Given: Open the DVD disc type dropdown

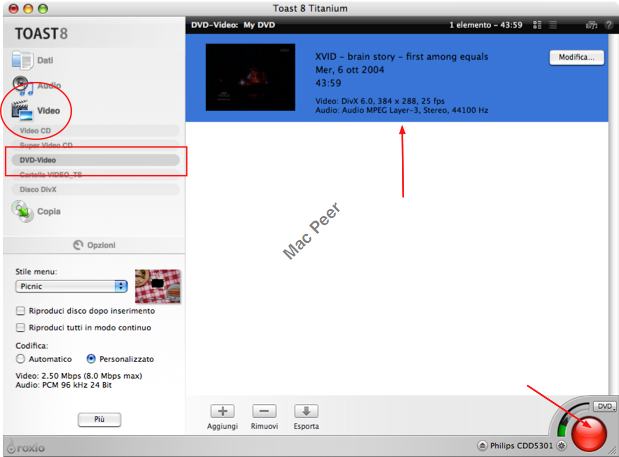Looking at the screenshot, I should click(x=605, y=406).
